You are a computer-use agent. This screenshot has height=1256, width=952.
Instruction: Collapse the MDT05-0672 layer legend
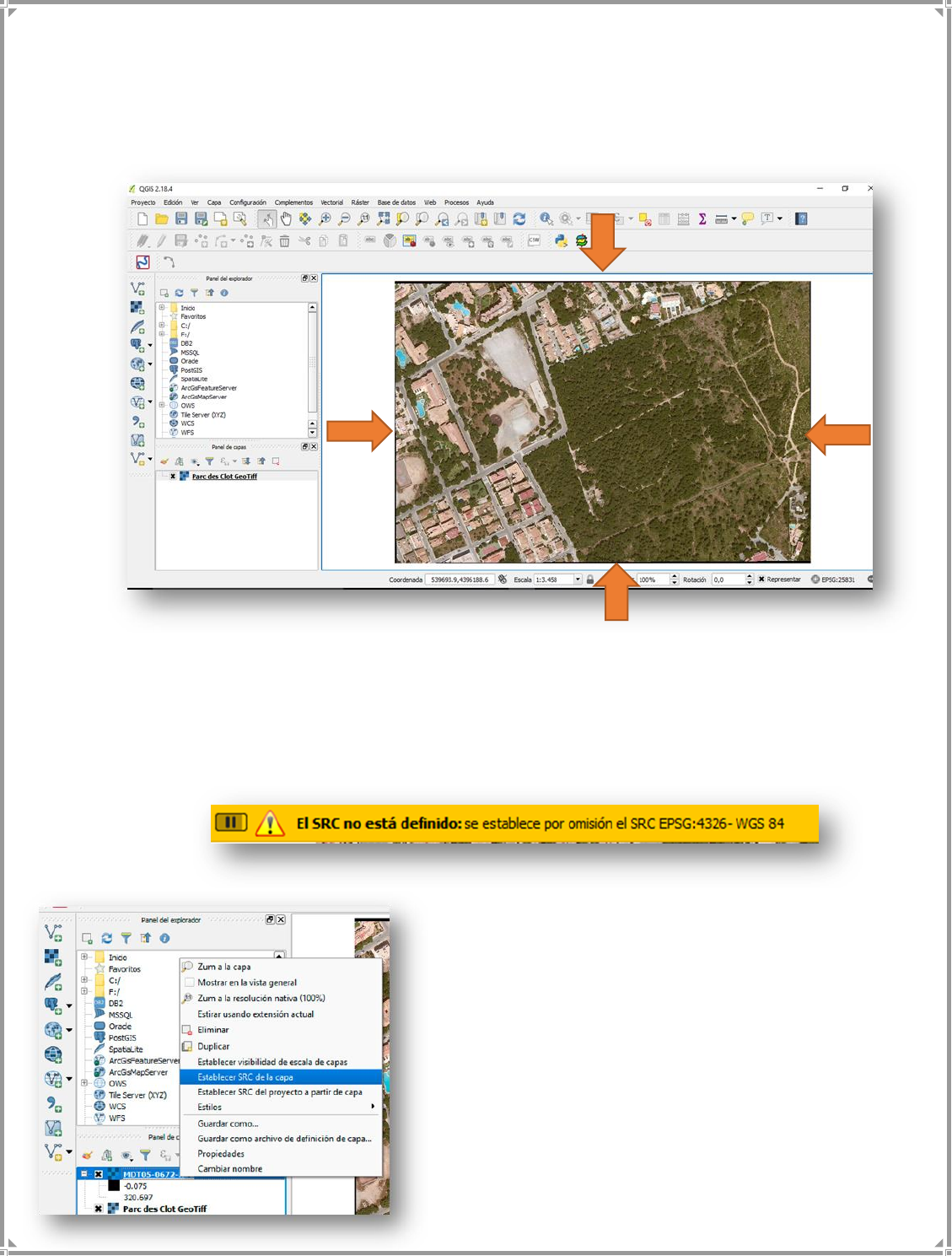pos(84,1174)
